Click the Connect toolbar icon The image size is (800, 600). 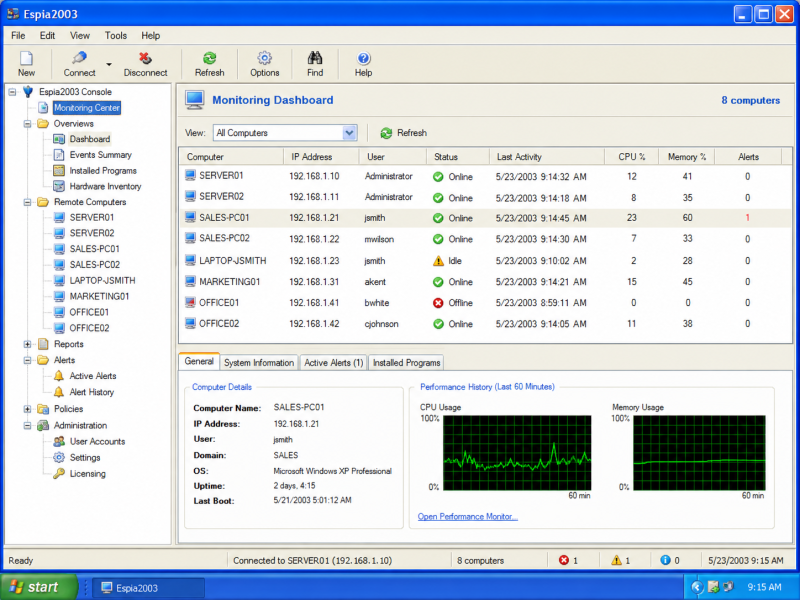79,58
